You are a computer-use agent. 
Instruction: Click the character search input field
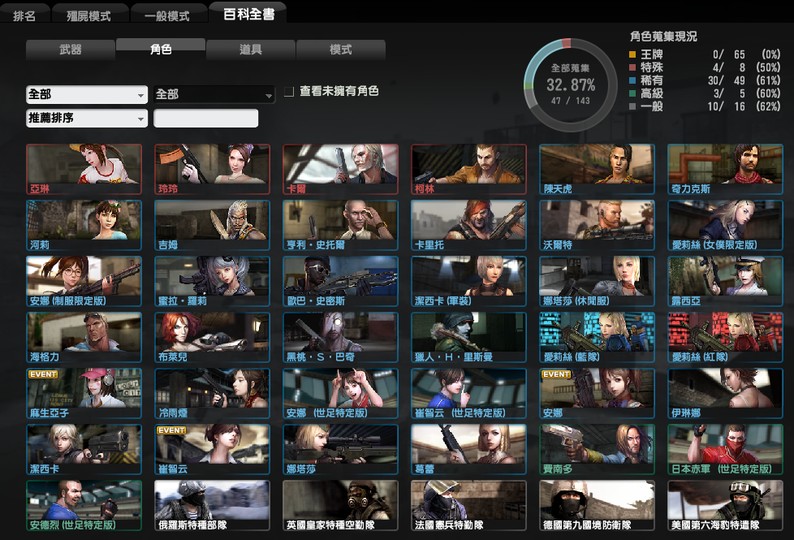206,118
